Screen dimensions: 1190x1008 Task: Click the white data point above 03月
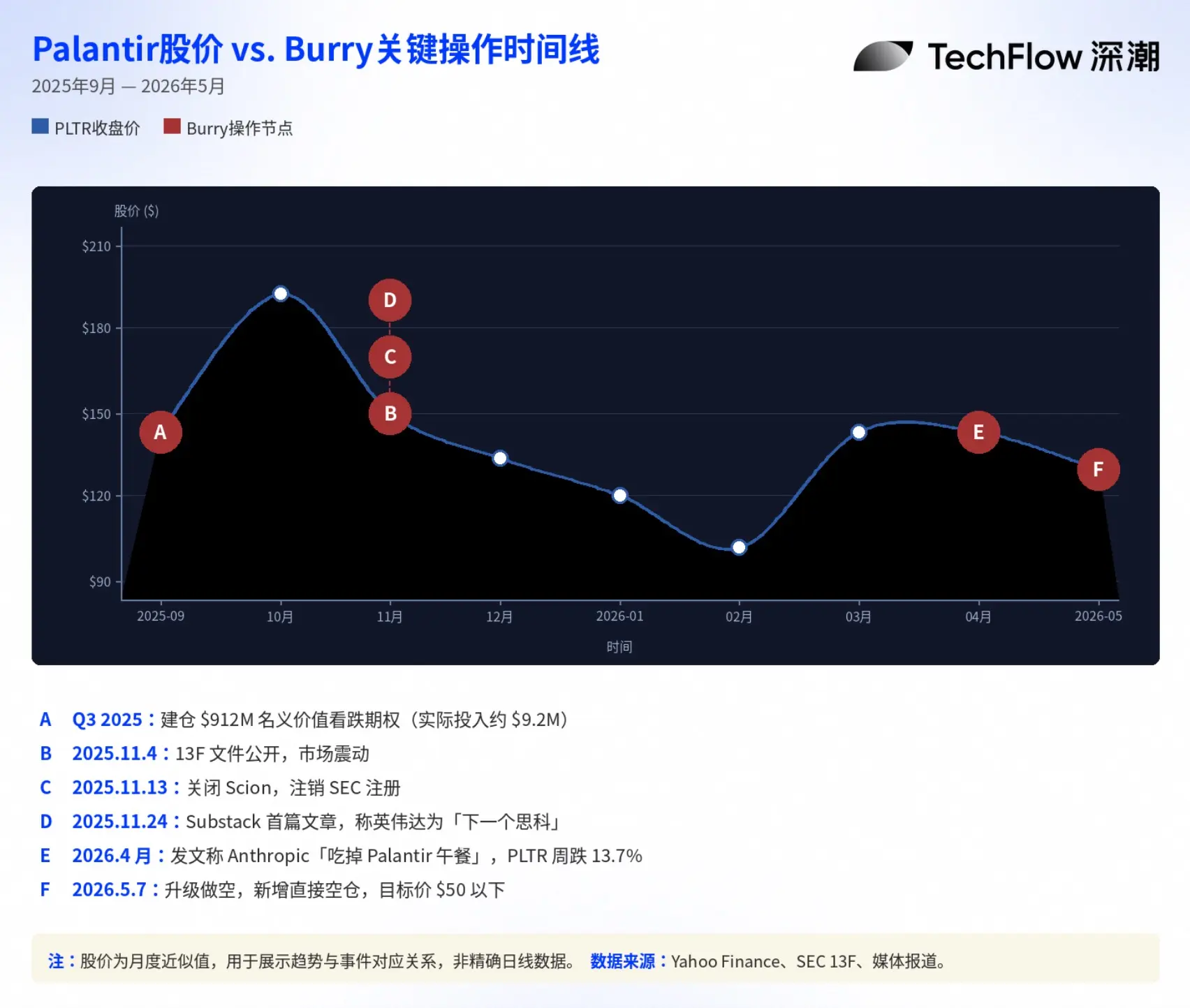[859, 432]
